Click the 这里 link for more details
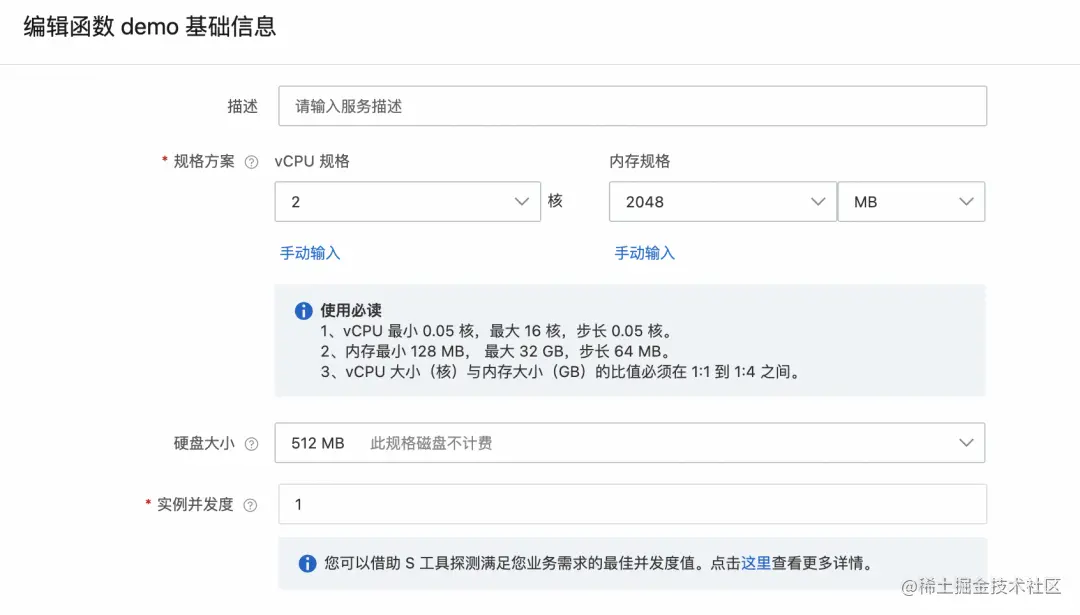The image size is (1080, 615). pyautogui.click(x=756, y=563)
